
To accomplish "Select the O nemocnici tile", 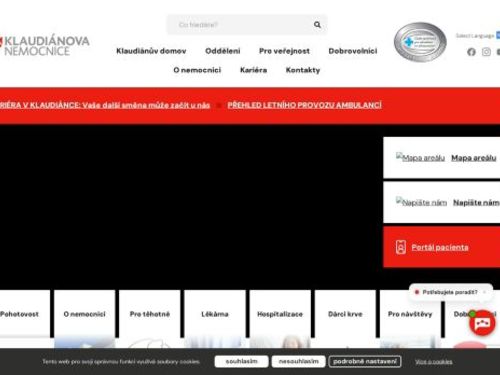I will pyautogui.click(x=84, y=314).
